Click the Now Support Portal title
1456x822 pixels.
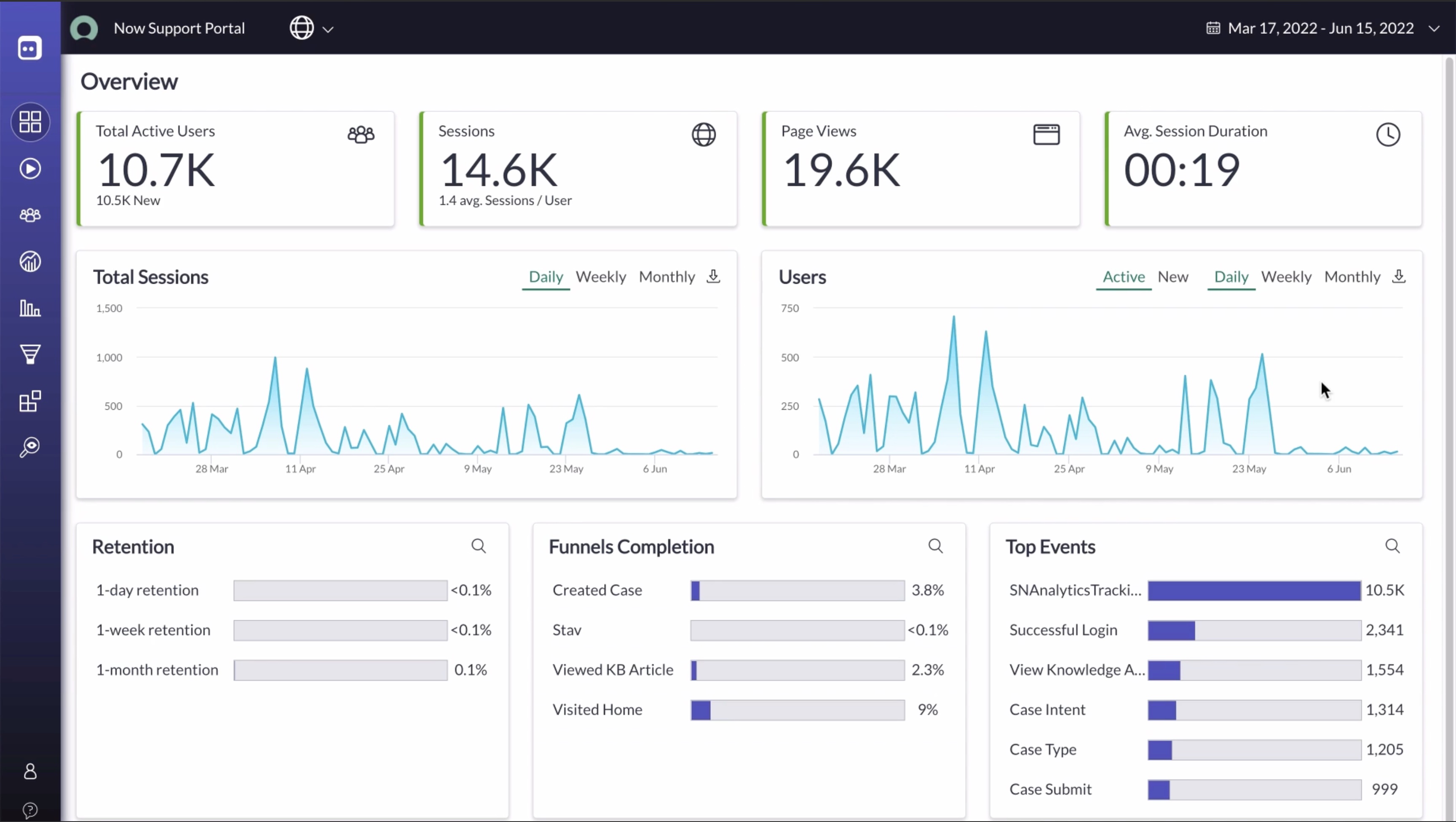pyautogui.click(x=179, y=28)
